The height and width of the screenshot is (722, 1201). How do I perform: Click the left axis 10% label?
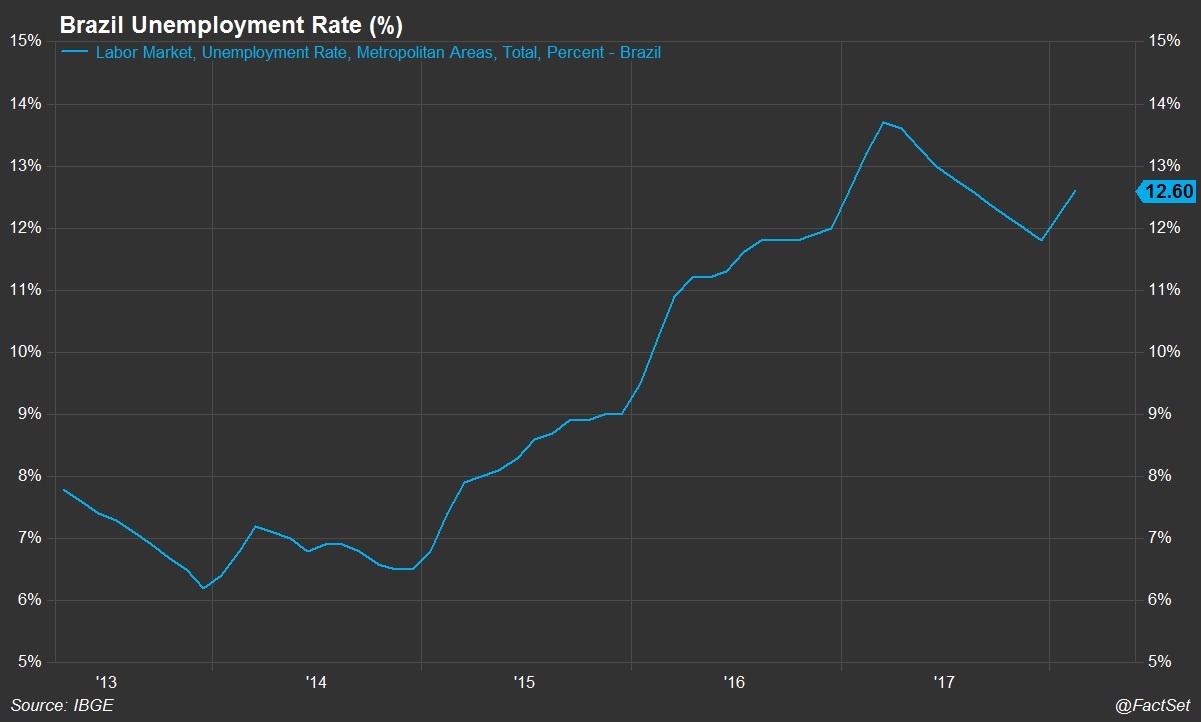(25, 352)
